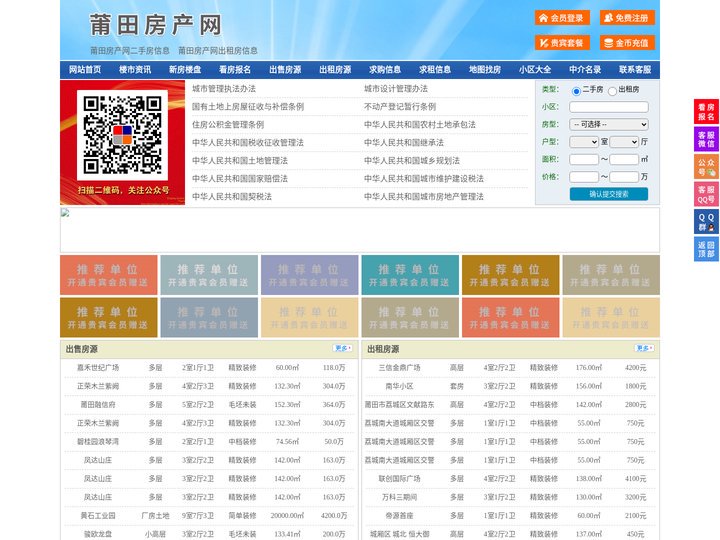Open 地图找房 in navigation bar

click(x=485, y=70)
